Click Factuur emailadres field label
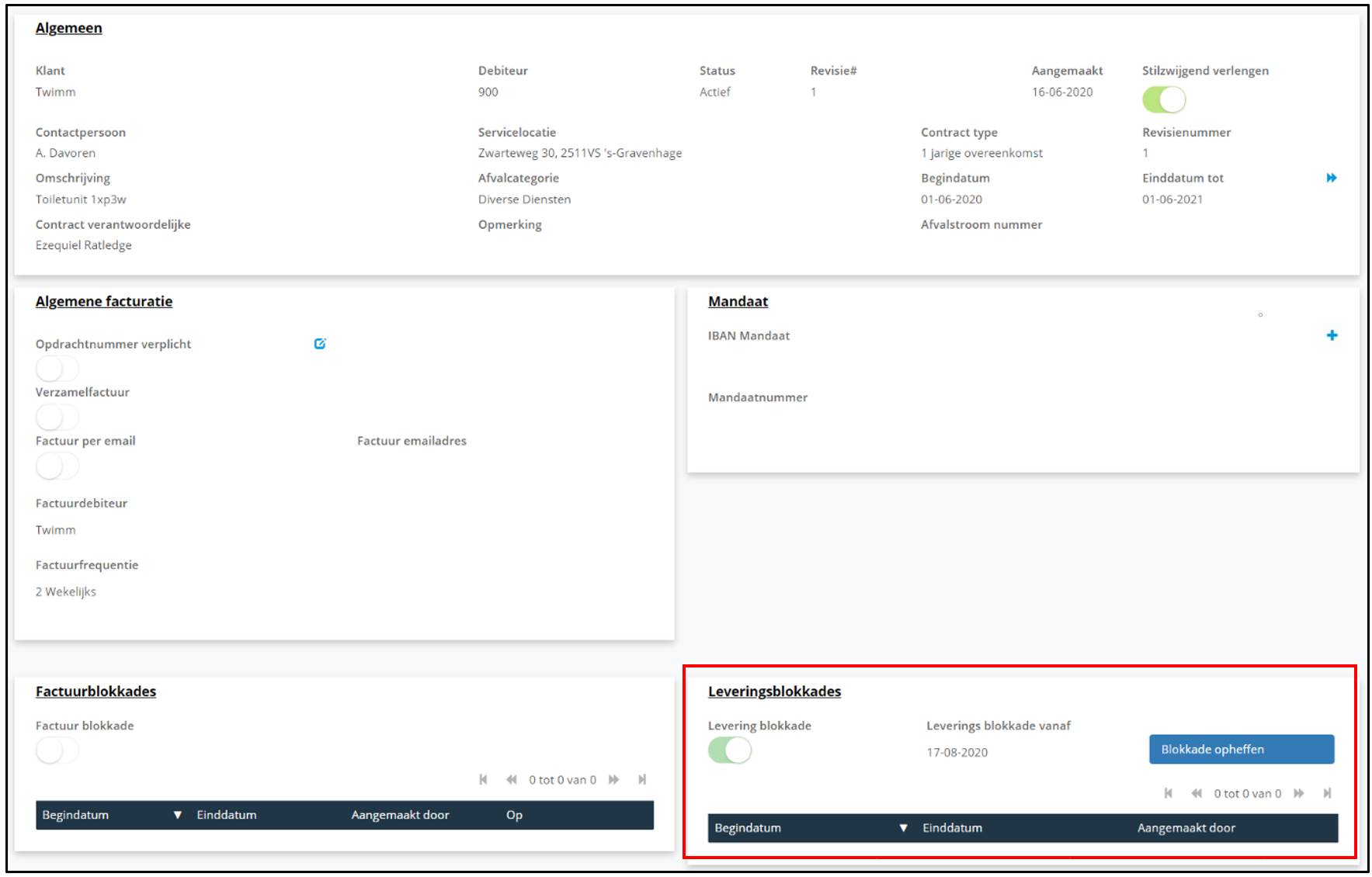 tap(412, 441)
